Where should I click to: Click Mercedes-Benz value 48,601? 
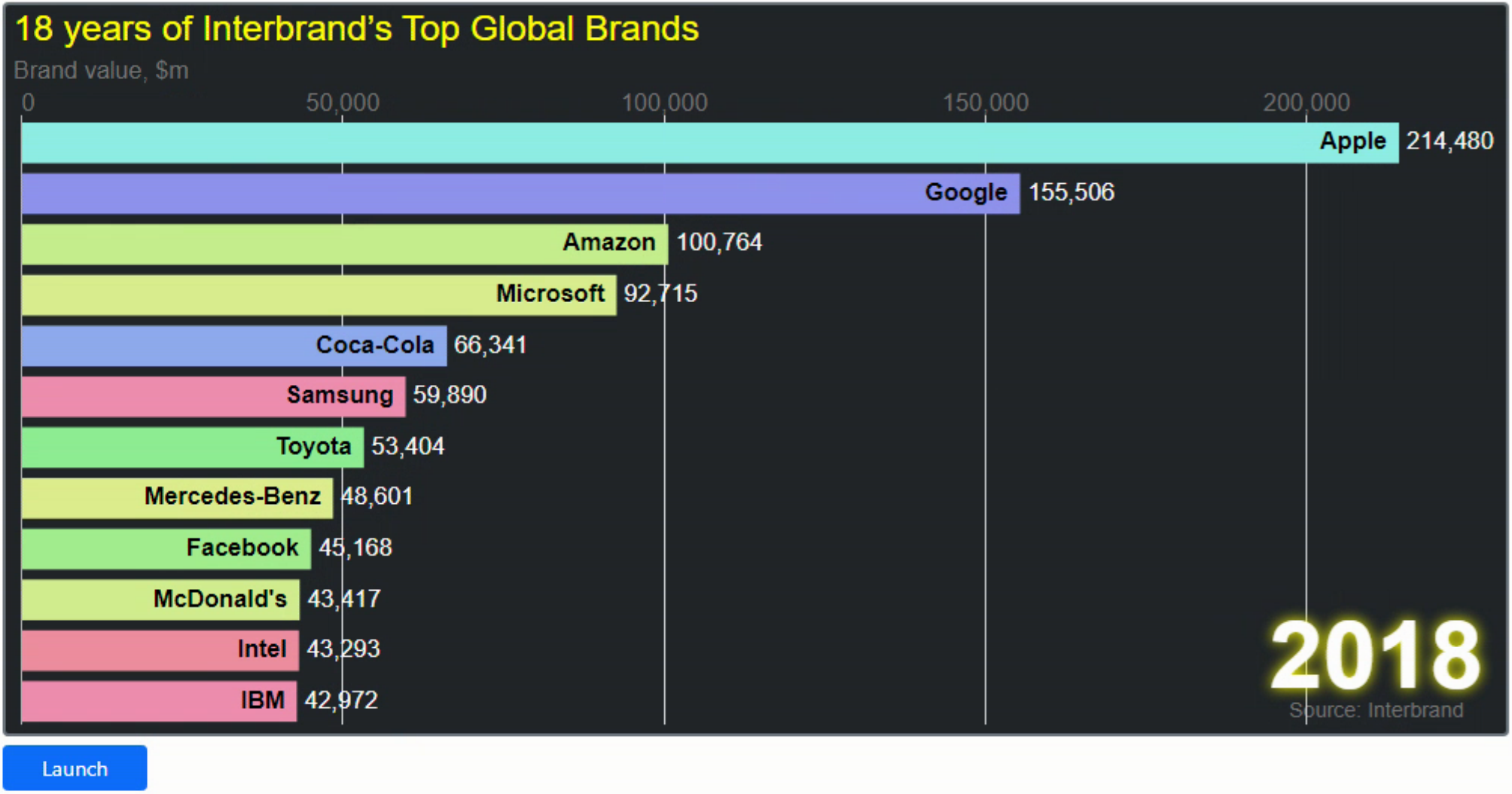(376, 496)
